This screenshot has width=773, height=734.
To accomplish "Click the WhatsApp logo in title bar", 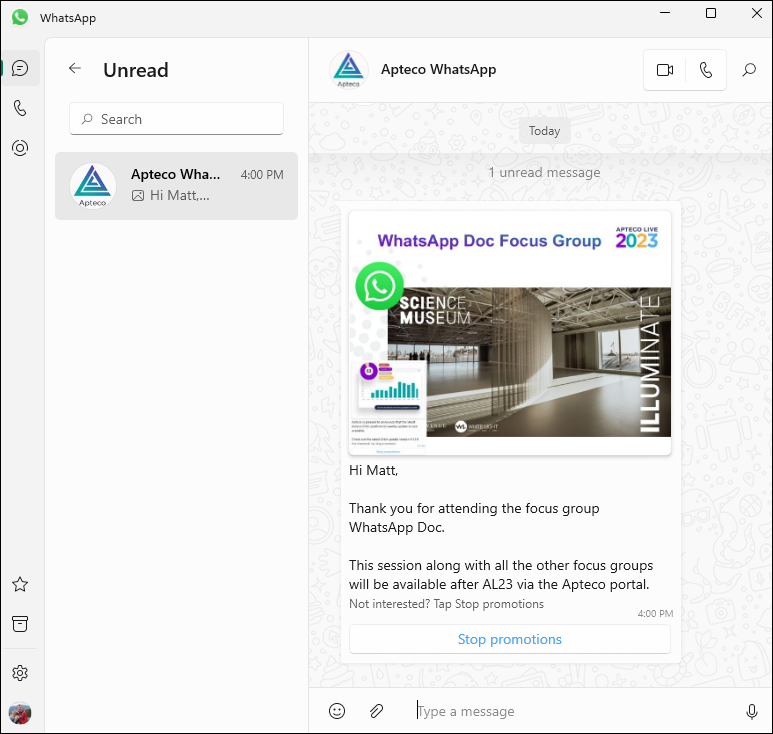I will [x=20, y=17].
